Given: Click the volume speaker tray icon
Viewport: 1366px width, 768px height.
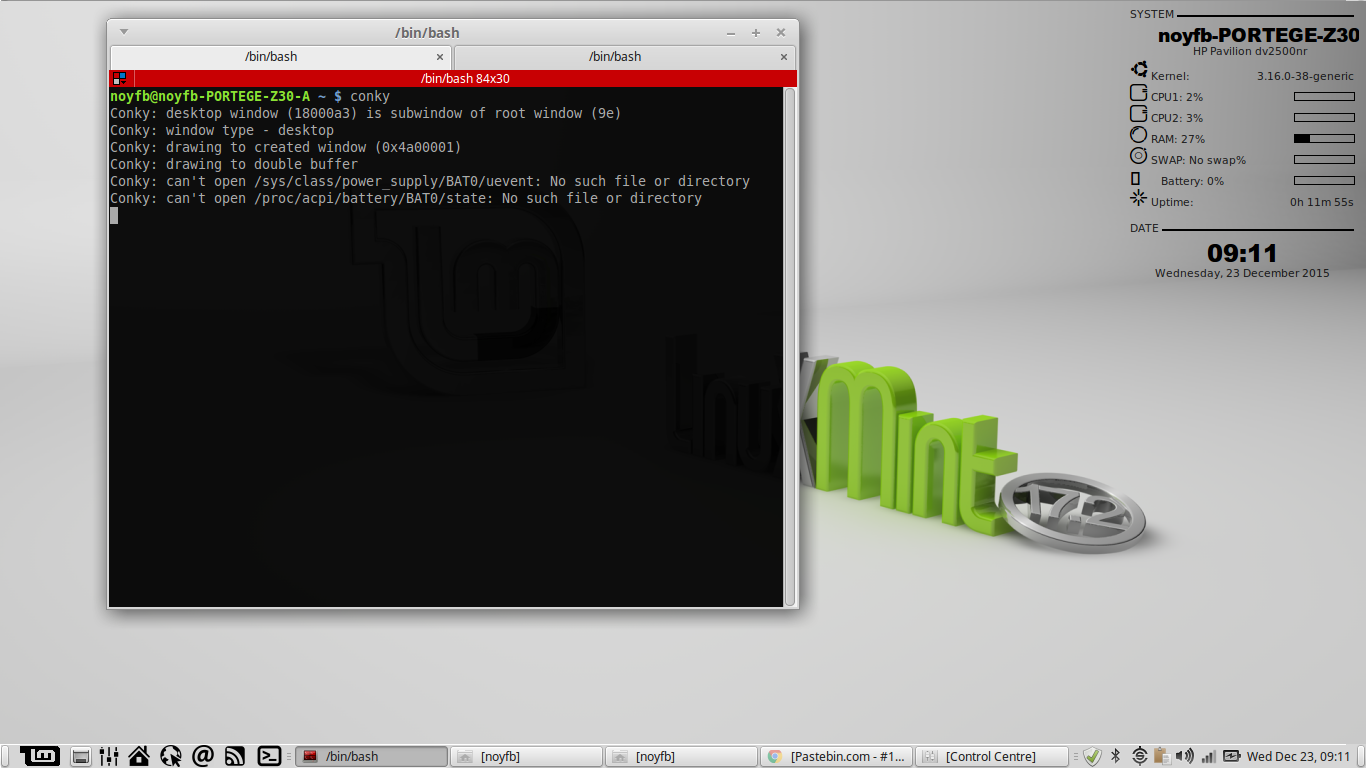Looking at the screenshot, I should click(1185, 756).
